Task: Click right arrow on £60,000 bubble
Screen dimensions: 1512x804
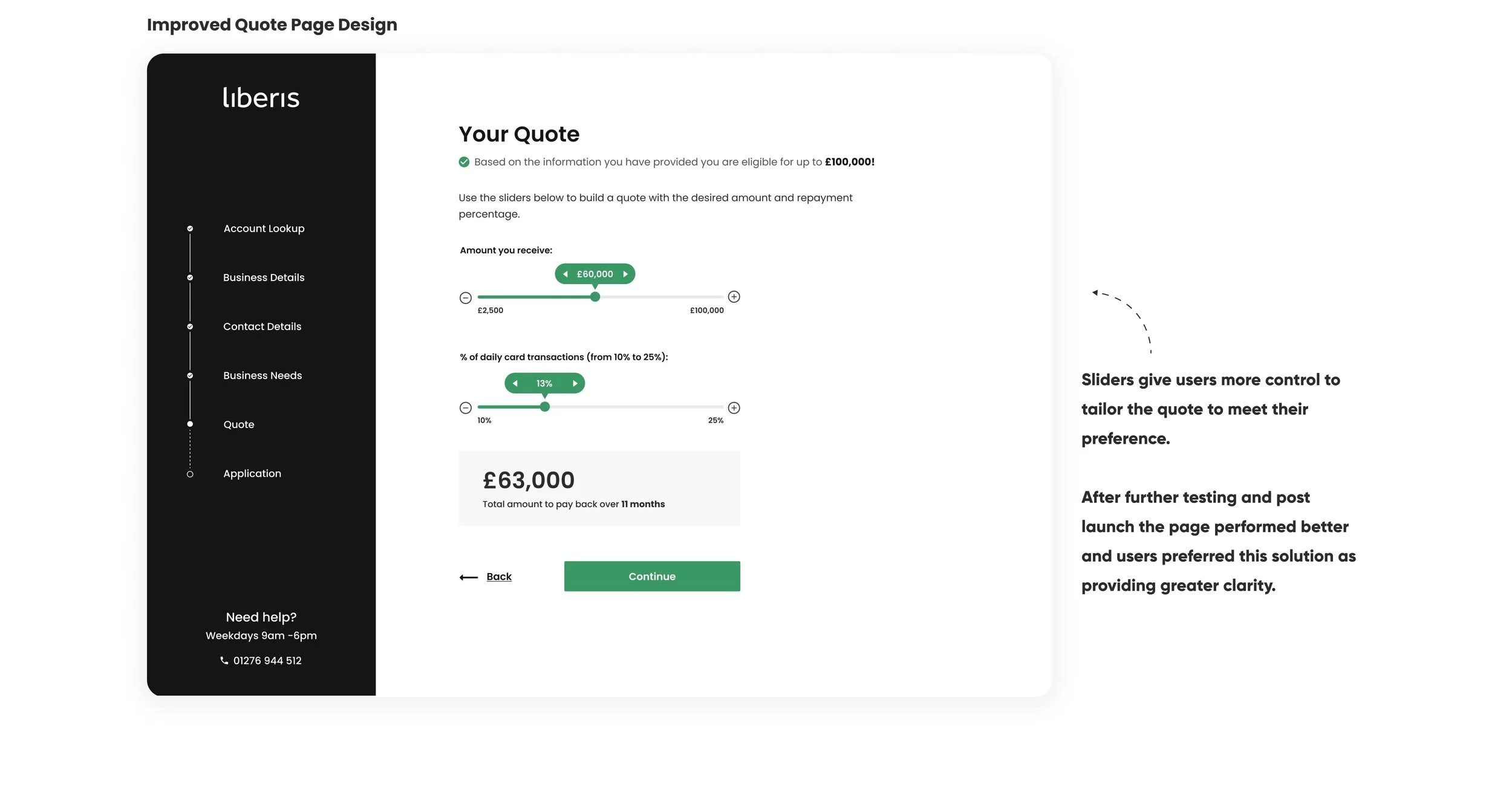Action: [625, 274]
